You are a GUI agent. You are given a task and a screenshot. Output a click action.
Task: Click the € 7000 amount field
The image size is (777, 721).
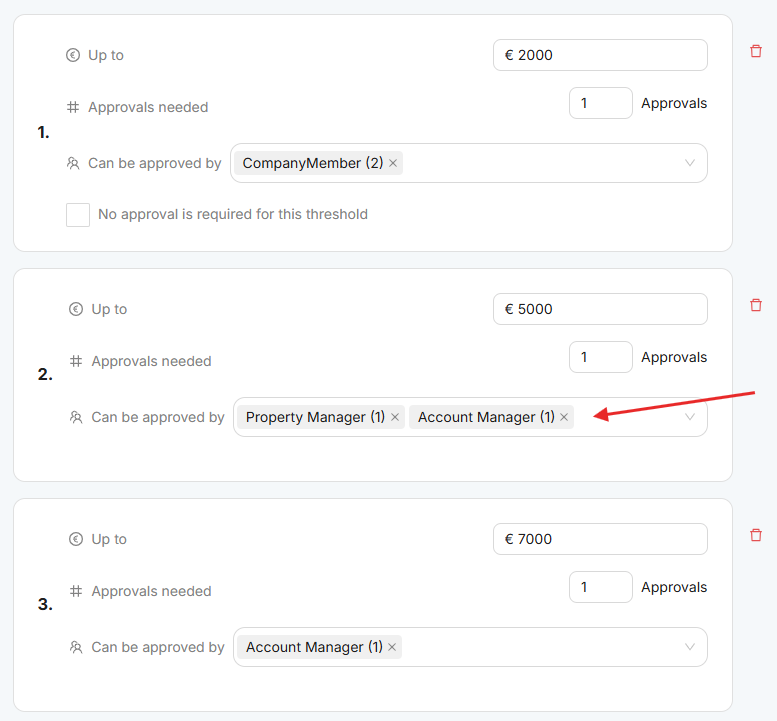click(600, 539)
